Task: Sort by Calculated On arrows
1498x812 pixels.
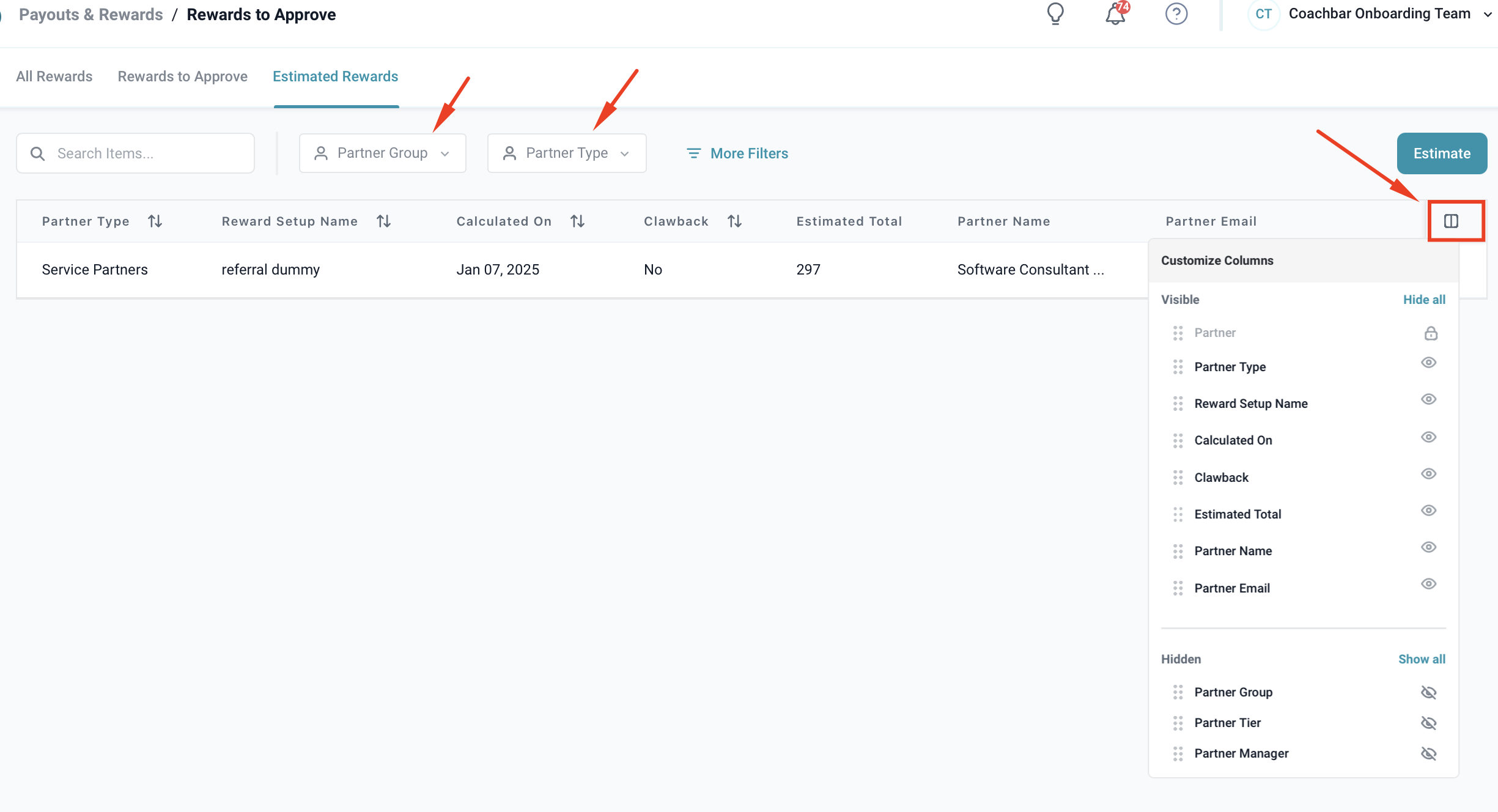Action: coord(577,221)
